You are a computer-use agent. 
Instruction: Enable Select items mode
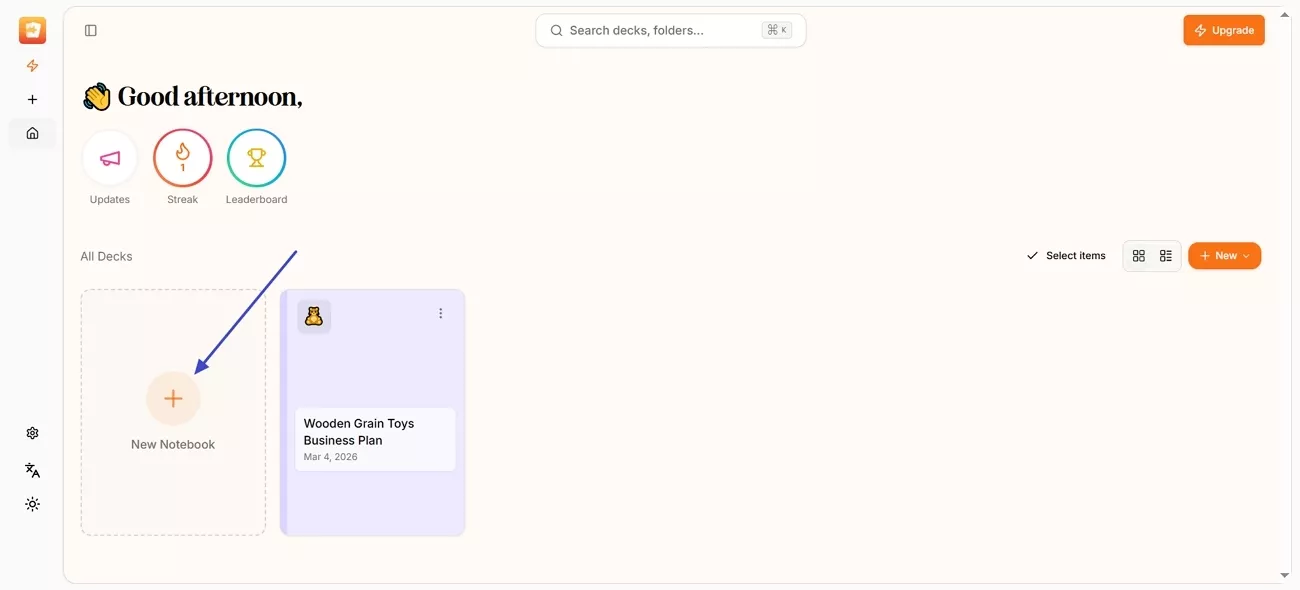1067,255
